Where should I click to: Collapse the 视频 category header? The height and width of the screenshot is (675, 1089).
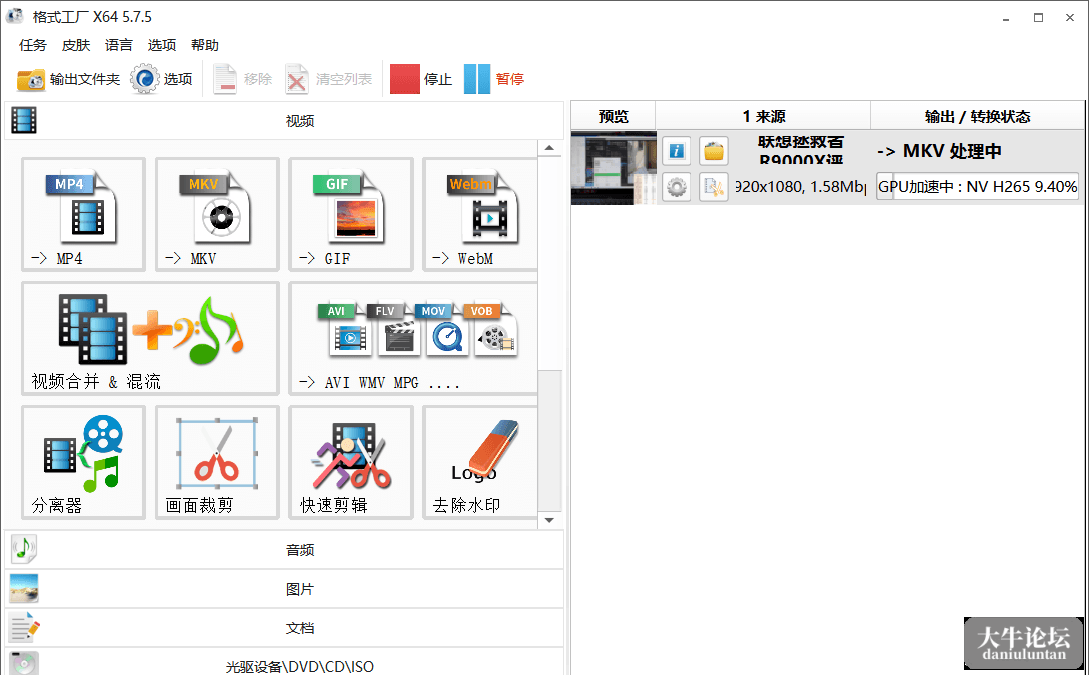click(284, 121)
